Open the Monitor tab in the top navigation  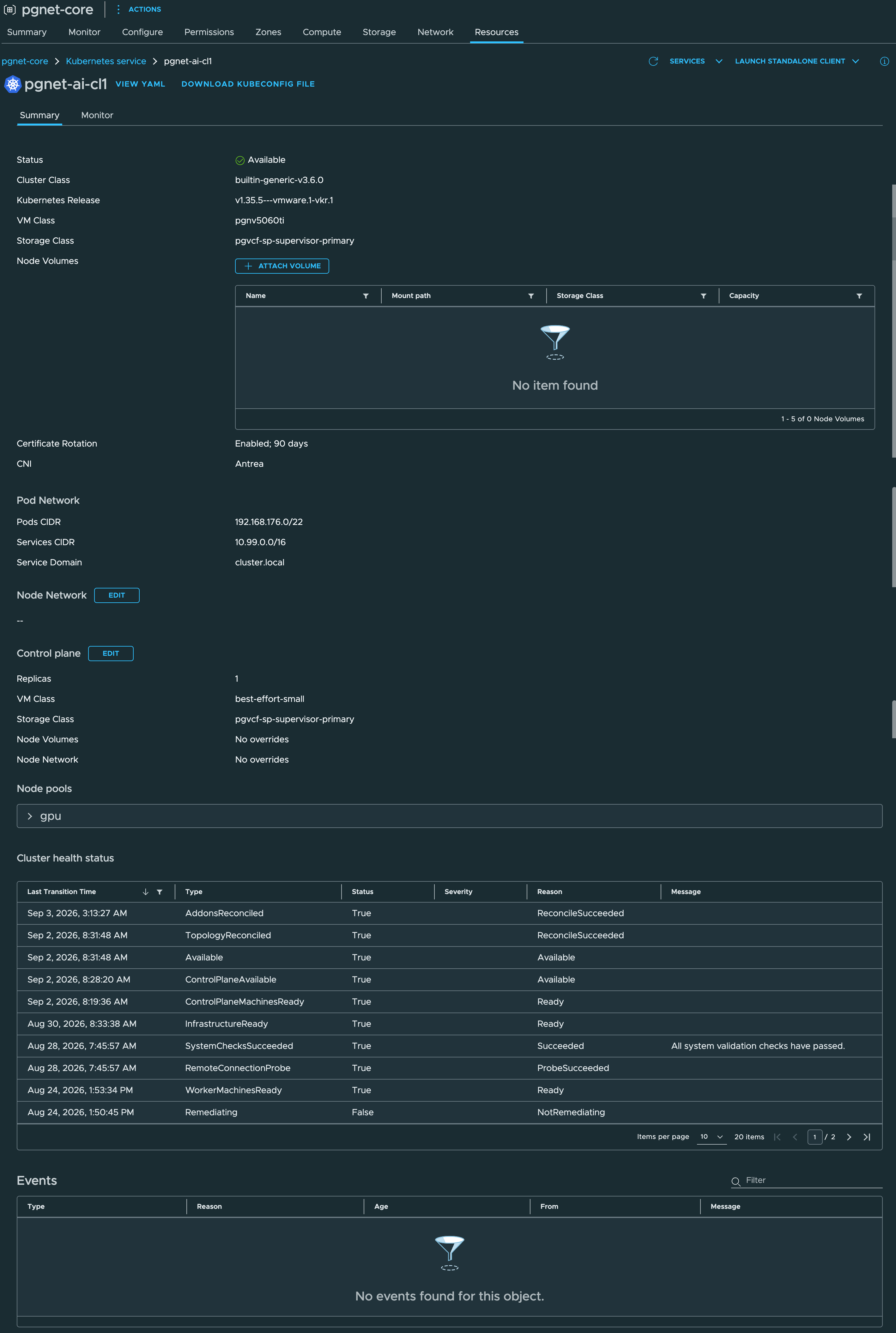pyautogui.click(x=85, y=32)
